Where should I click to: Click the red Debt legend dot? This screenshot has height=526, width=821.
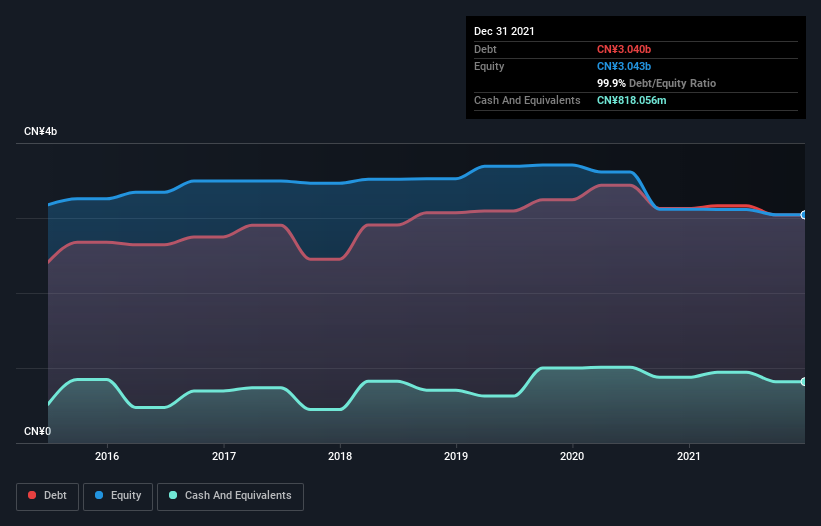point(32,495)
